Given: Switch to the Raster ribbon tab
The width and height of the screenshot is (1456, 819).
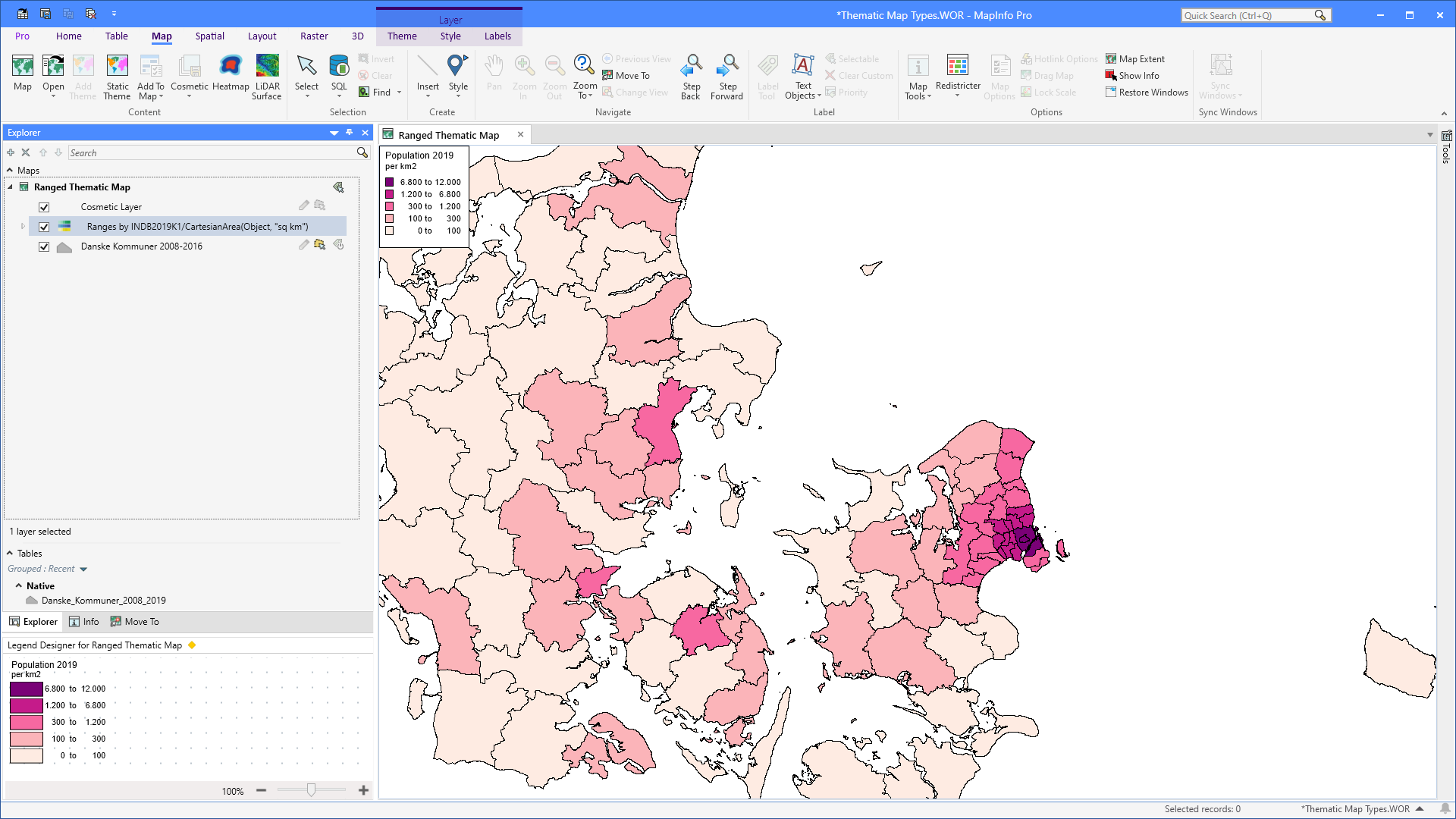Looking at the screenshot, I should pos(314,36).
